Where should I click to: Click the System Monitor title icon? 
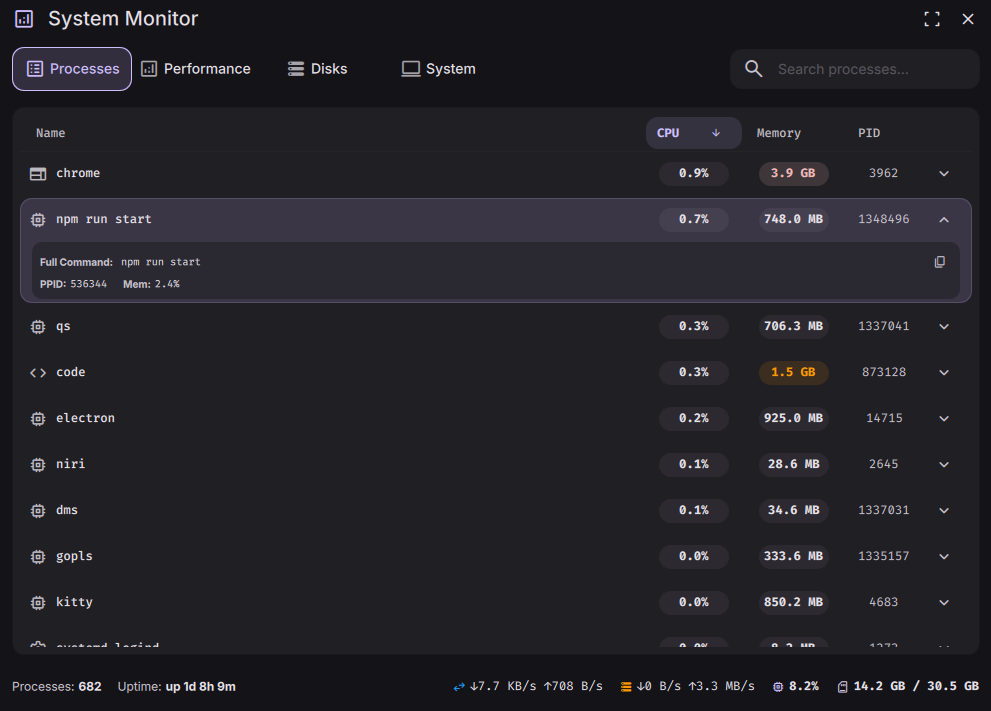click(x=24, y=19)
